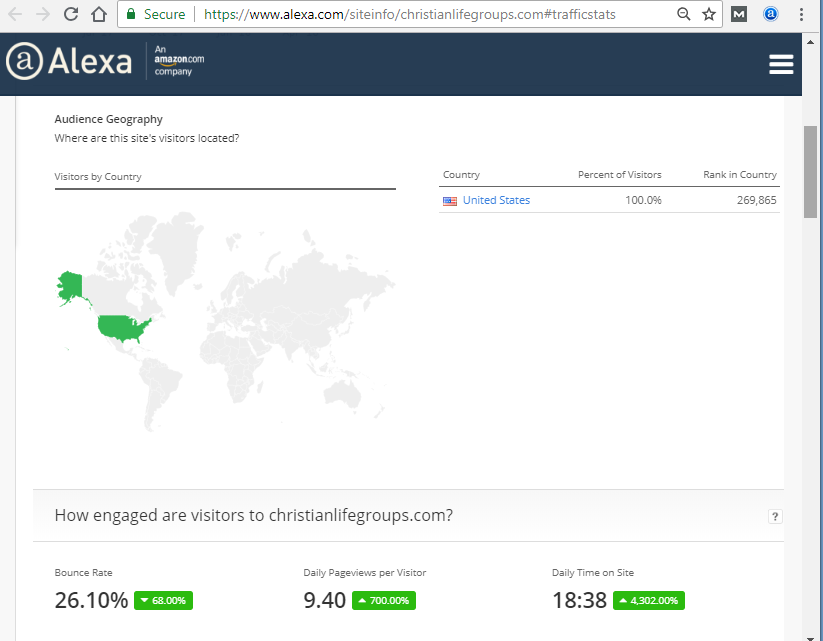This screenshot has height=641, width=823.
Task: Click the scrollbar up arrow
Action: [x=810, y=41]
